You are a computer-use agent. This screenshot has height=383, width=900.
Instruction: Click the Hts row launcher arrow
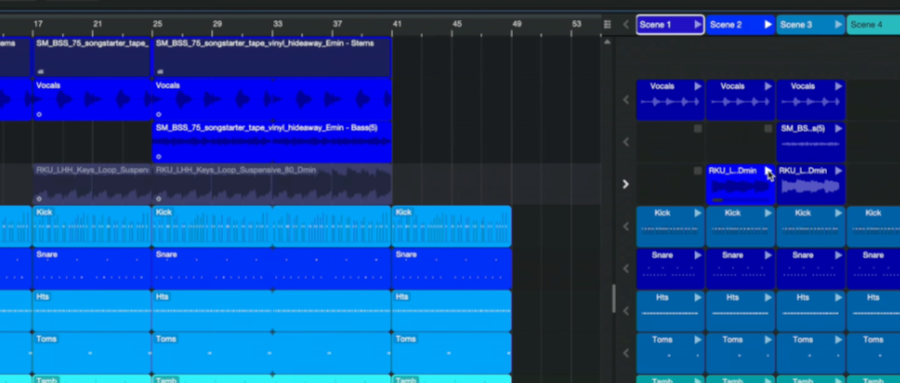pos(626,311)
